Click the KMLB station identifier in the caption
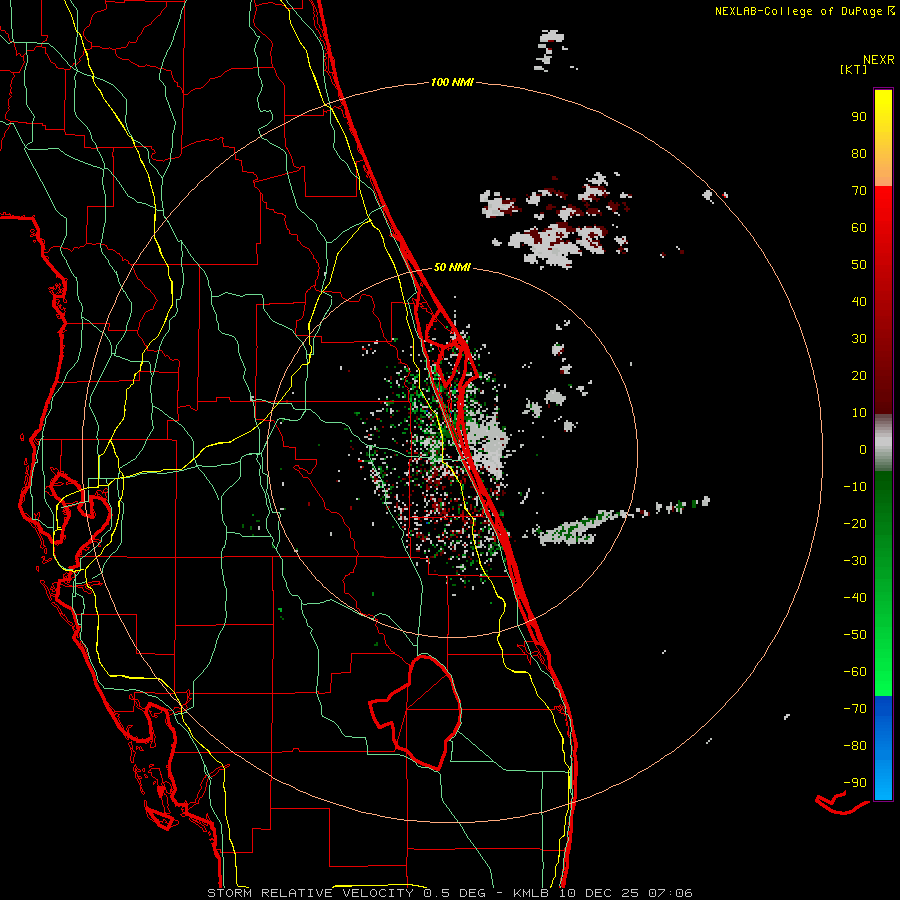900x900 pixels. (530, 893)
